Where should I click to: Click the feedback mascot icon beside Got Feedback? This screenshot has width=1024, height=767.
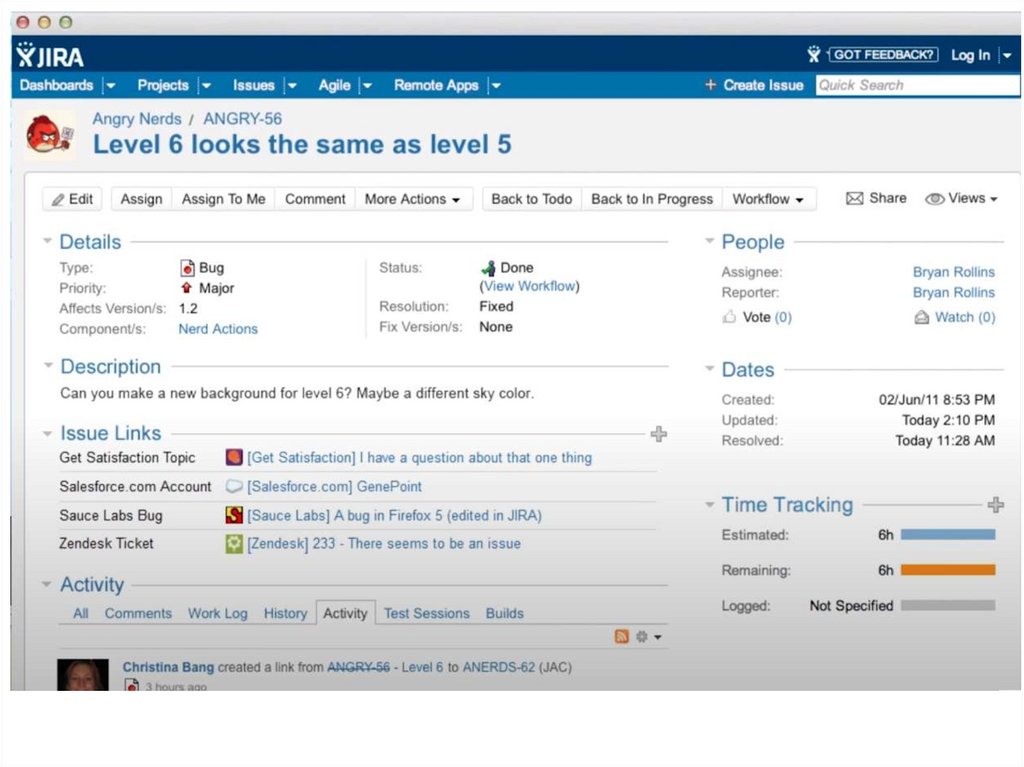pyautogui.click(x=814, y=54)
